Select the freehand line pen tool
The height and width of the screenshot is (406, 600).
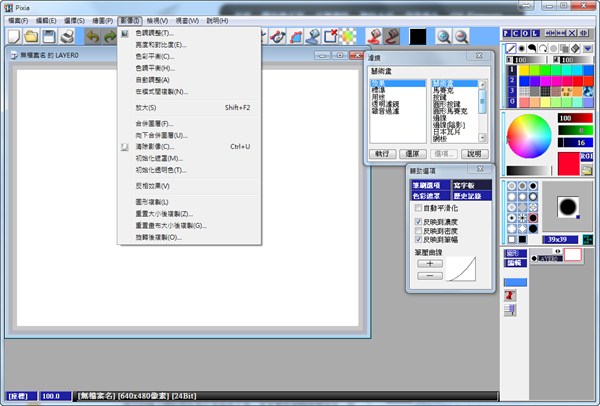[511, 49]
